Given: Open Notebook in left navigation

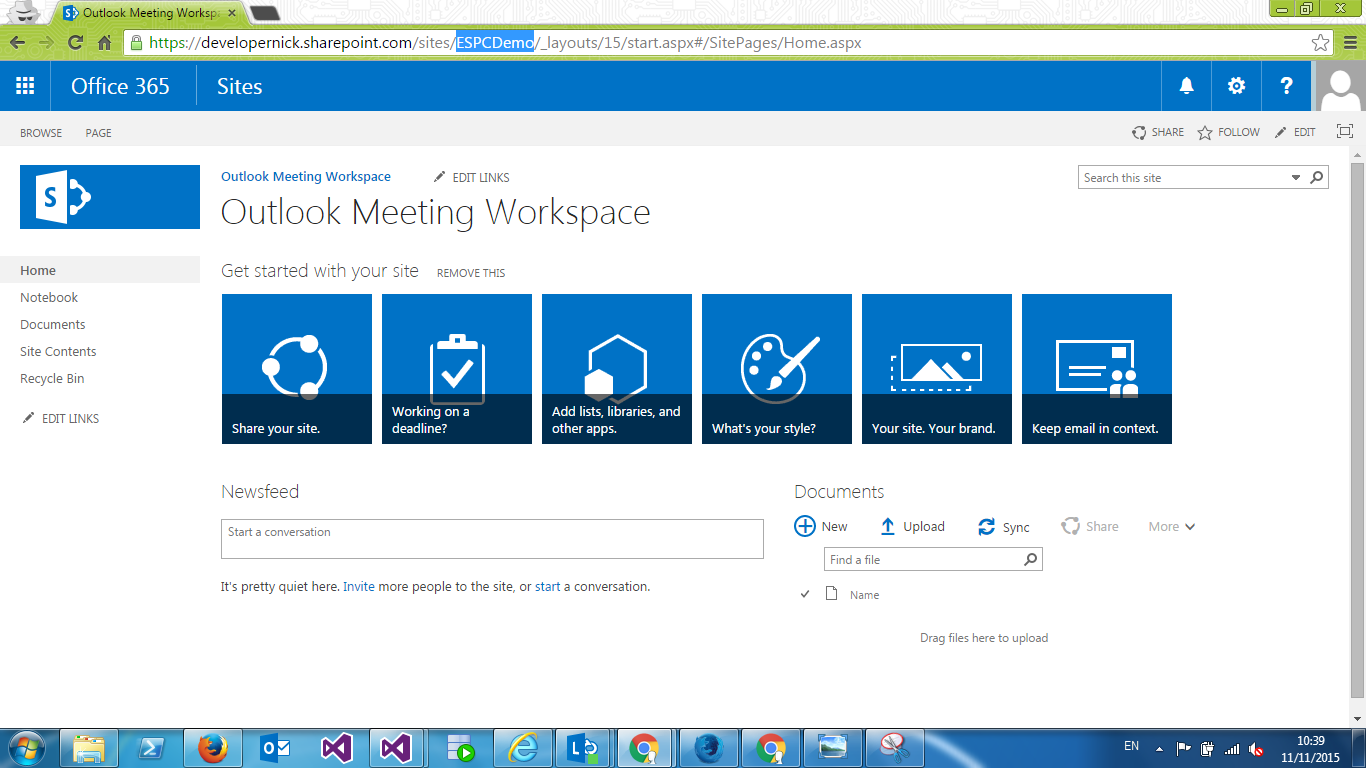Looking at the screenshot, I should coord(49,297).
